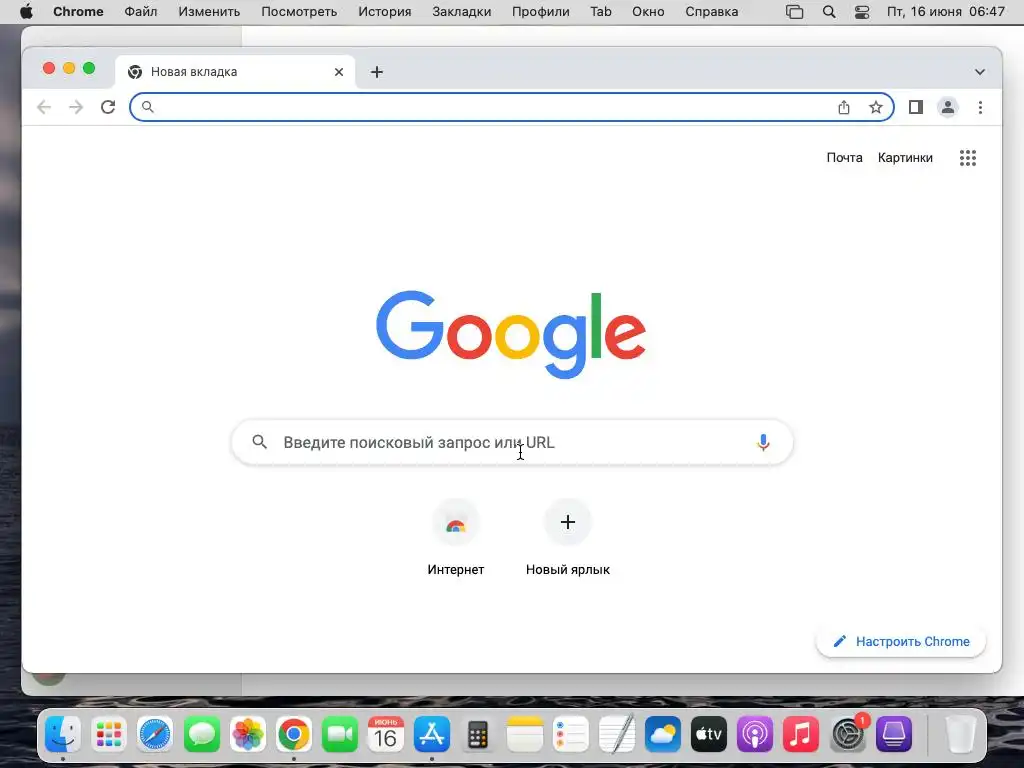The width and height of the screenshot is (1024, 768).
Task: Open the Почта link
Action: point(844,157)
